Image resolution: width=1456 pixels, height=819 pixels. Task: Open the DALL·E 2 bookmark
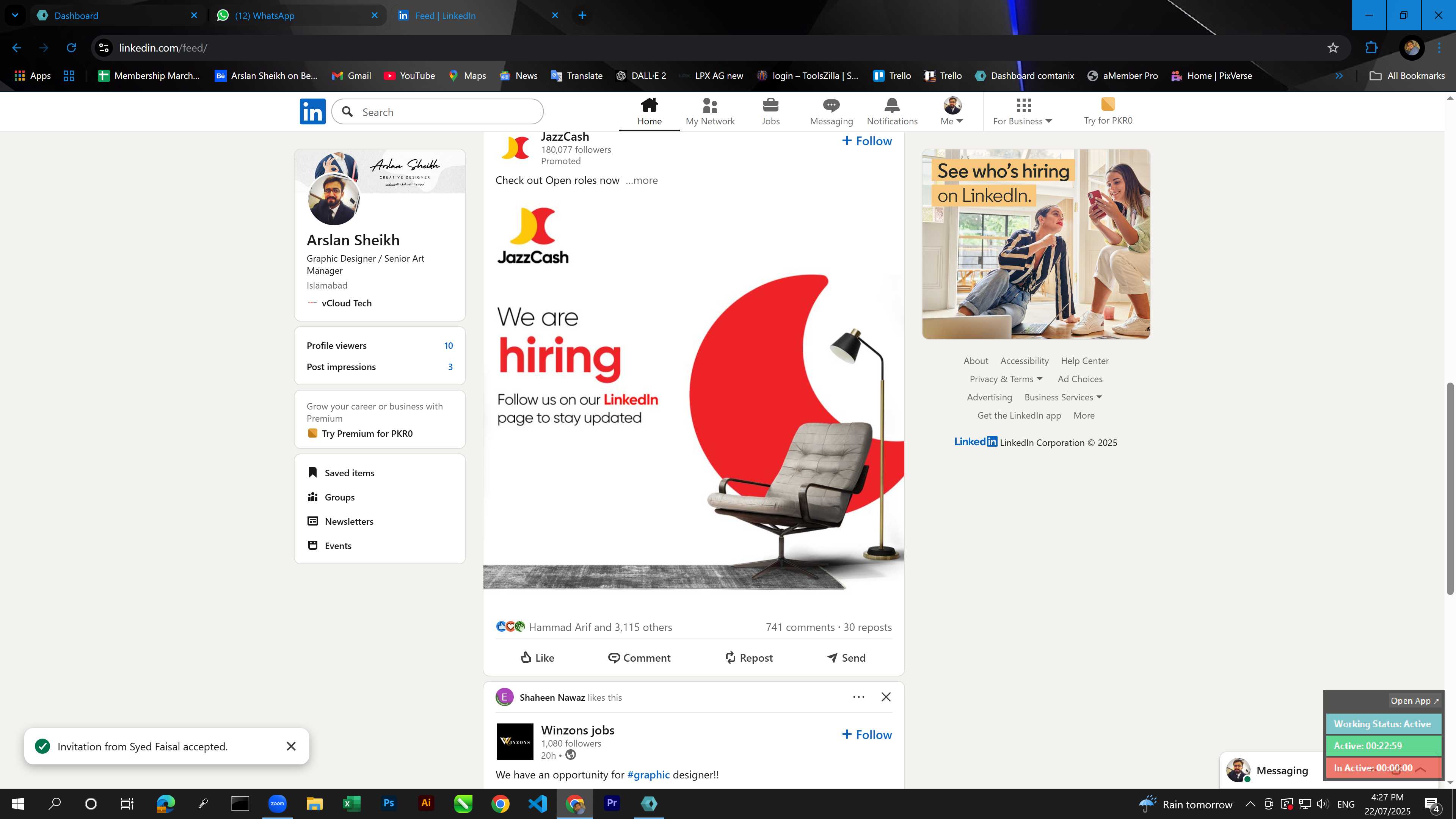click(x=640, y=76)
